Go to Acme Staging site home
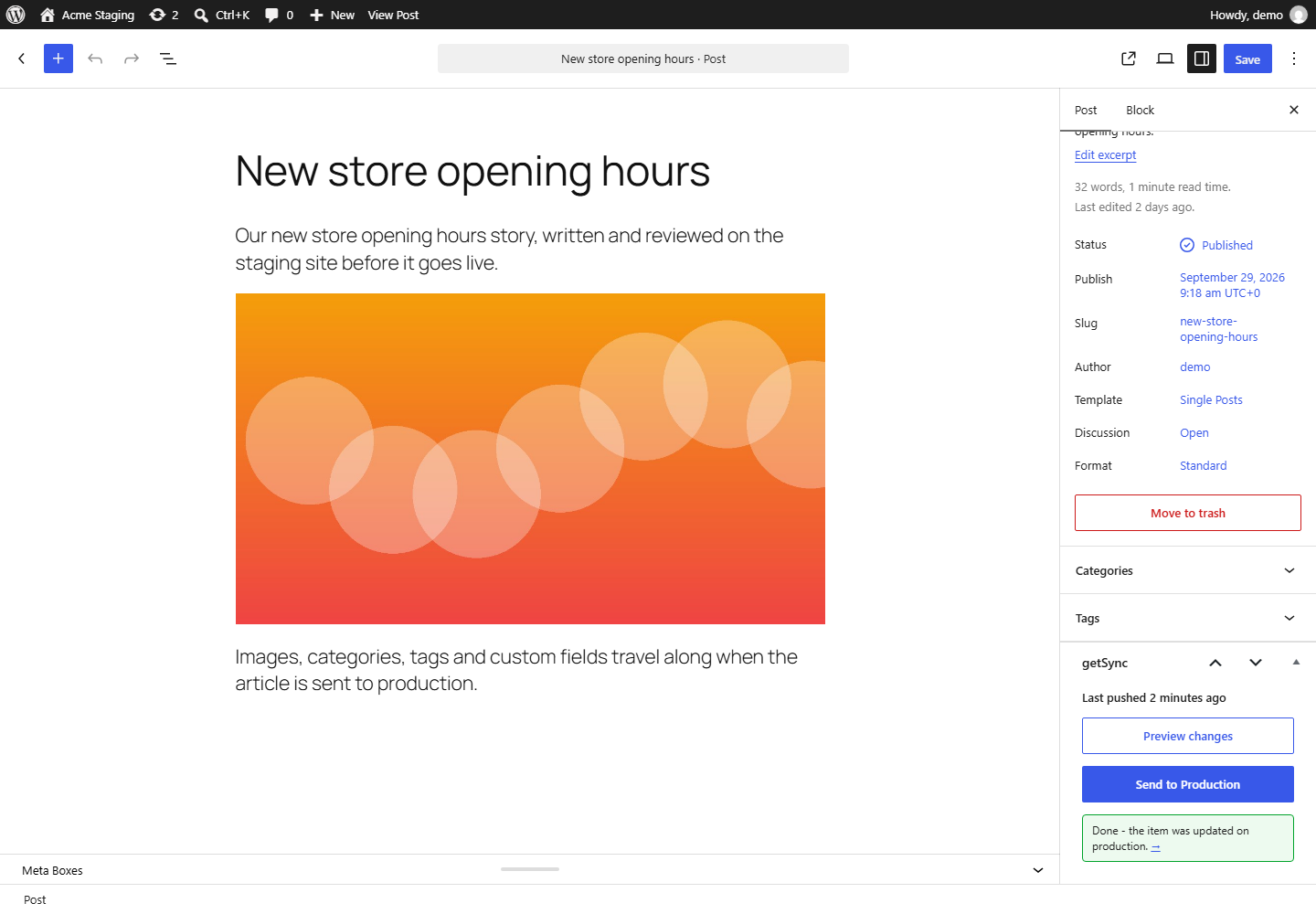This screenshot has width=1316, height=914. point(87,15)
